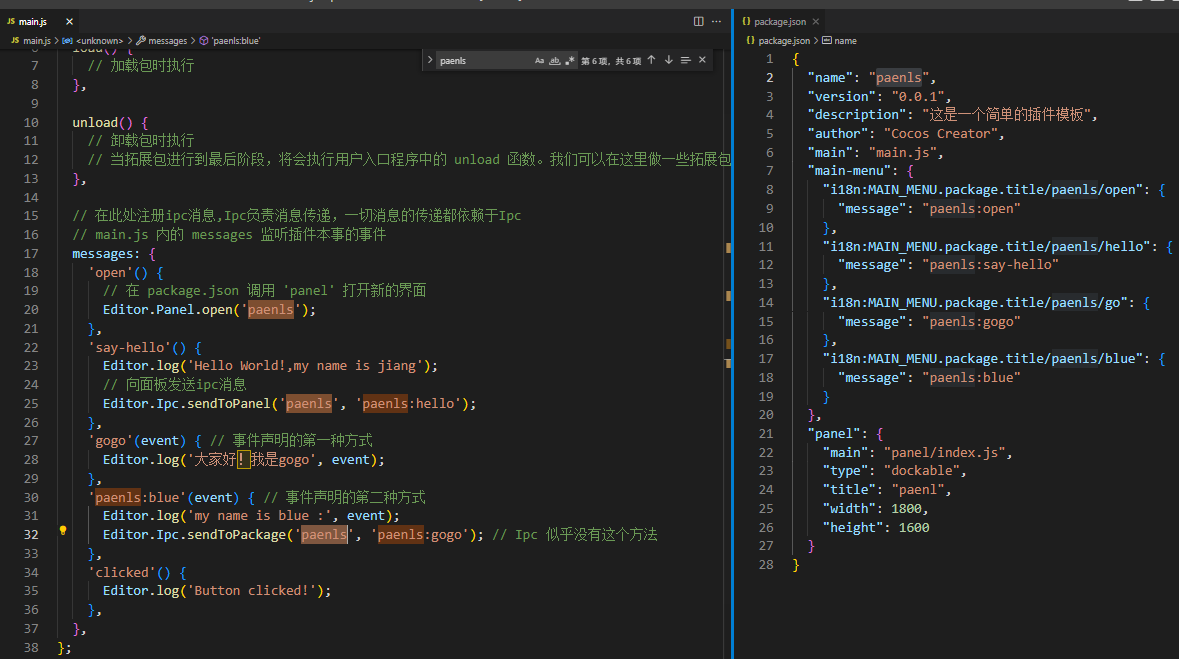The width and height of the screenshot is (1179, 659).
Task: Click the lightbulb quick-fix icon on line 32
Action: point(63,530)
